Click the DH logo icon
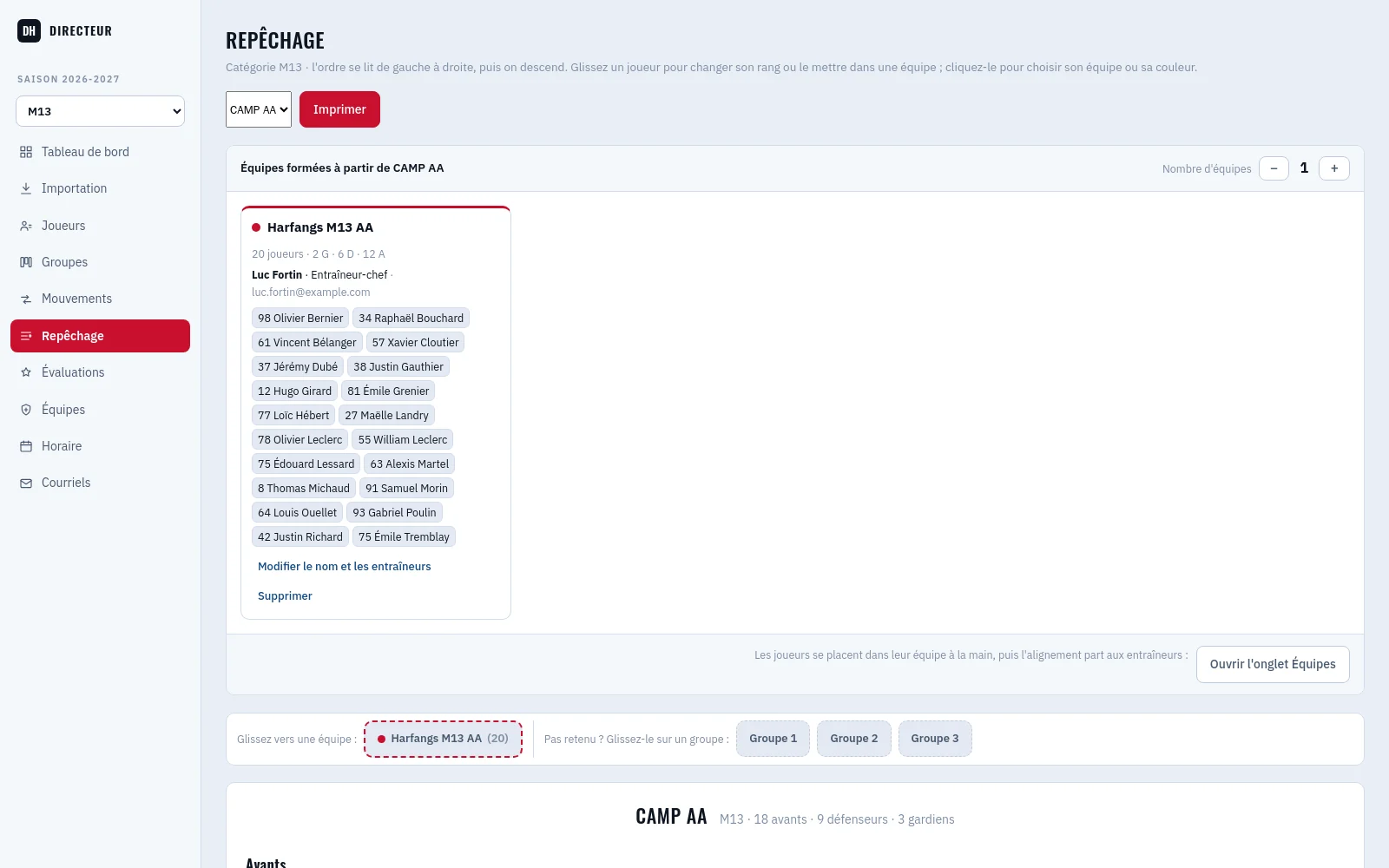The height and width of the screenshot is (868, 1389). (x=29, y=31)
